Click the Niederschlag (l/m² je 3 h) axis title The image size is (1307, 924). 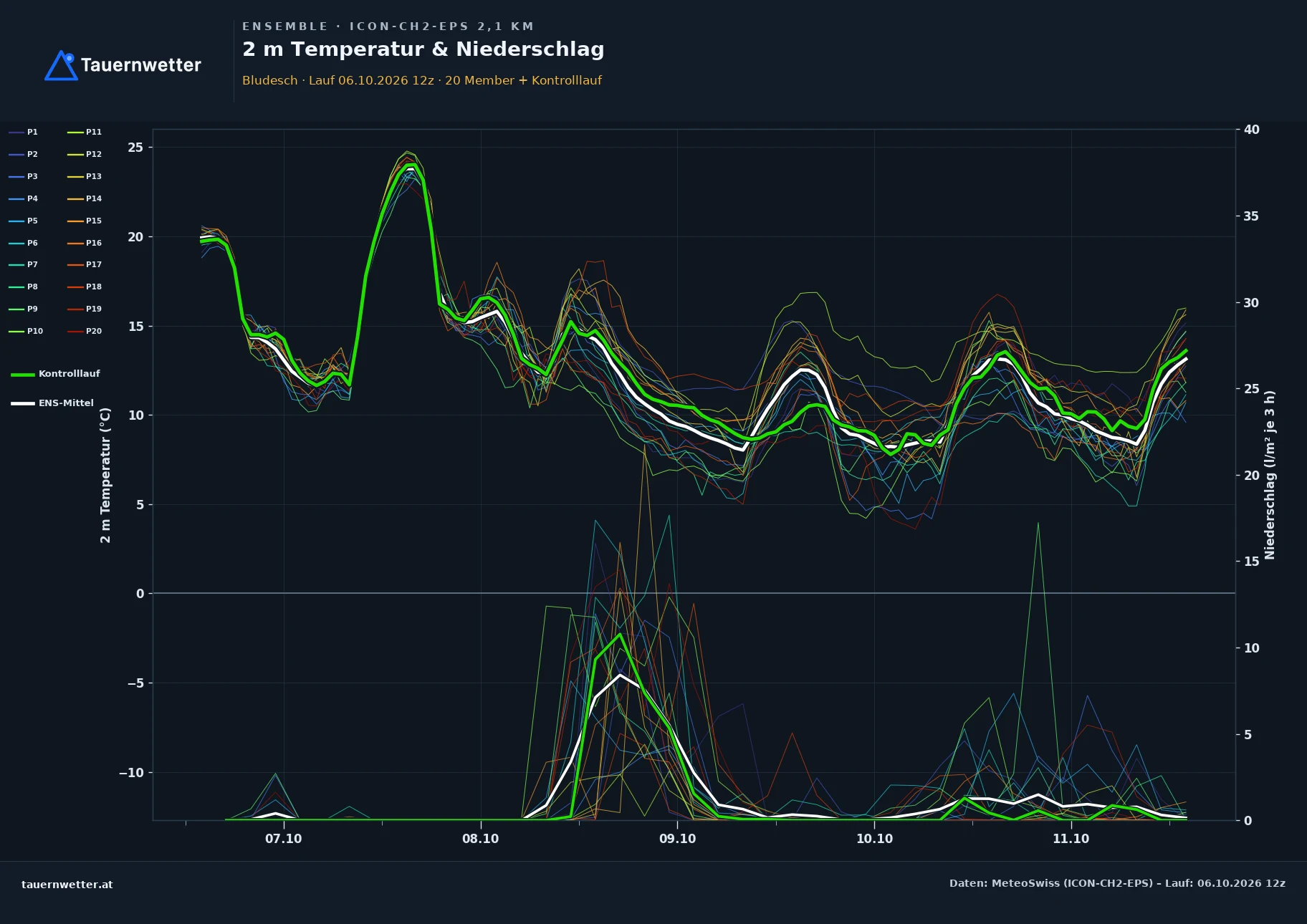[x=1270, y=475]
